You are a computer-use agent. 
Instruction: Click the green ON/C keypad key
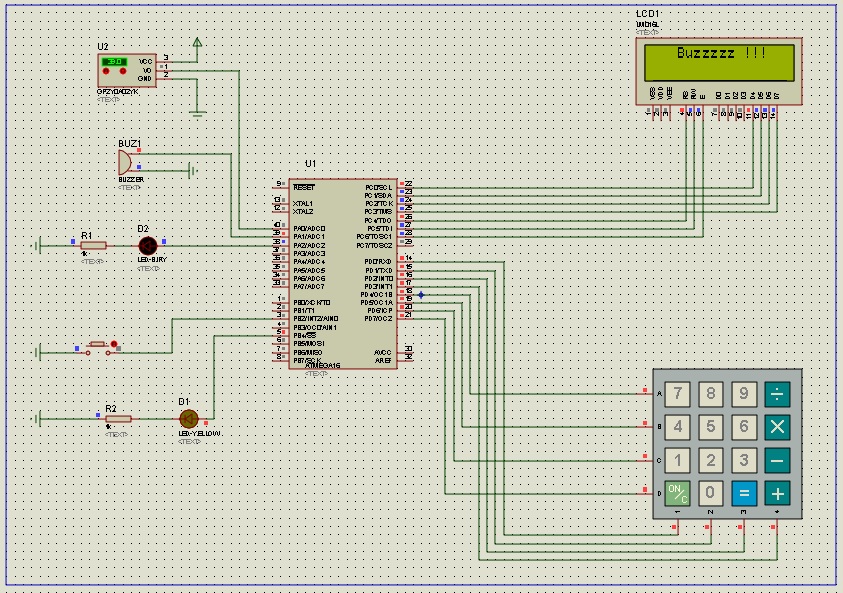pyautogui.click(x=677, y=494)
